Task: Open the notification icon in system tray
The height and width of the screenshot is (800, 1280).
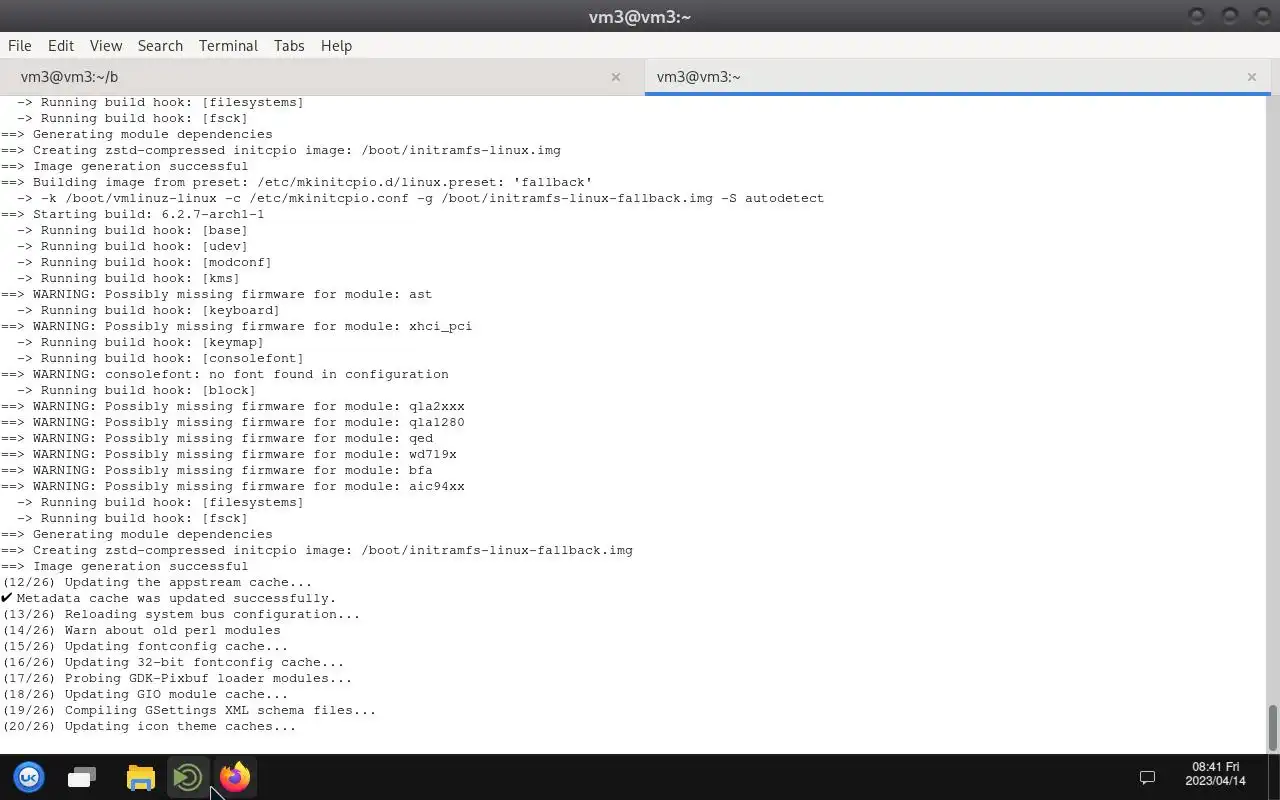Action: click(1148, 777)
